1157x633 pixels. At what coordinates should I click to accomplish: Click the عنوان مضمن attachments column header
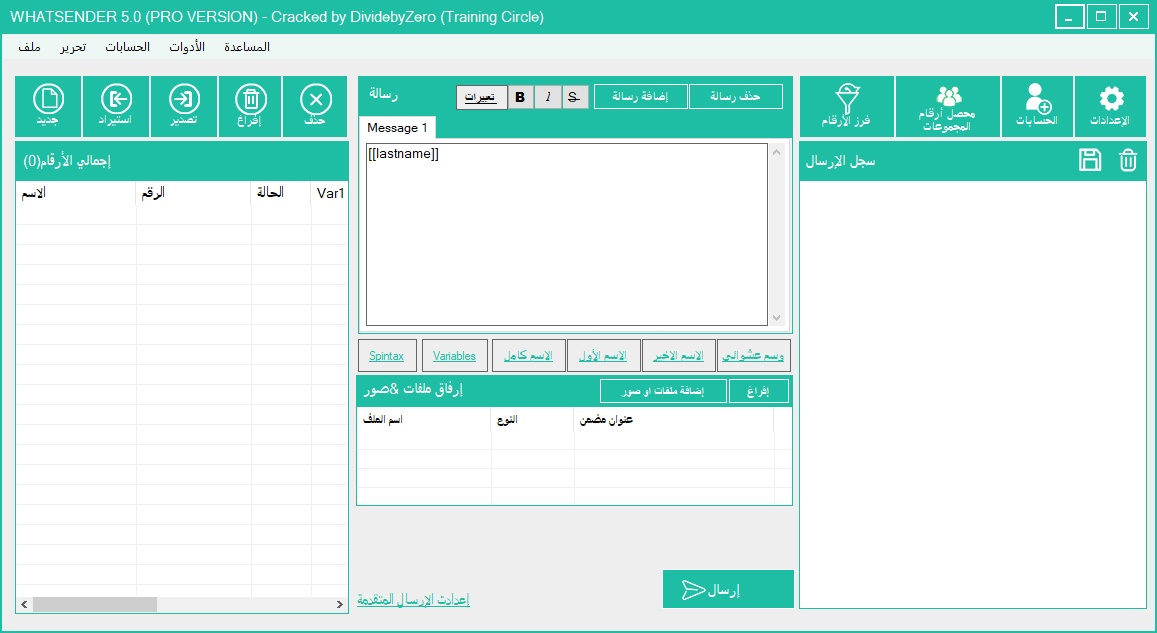(x=674, y=420)
